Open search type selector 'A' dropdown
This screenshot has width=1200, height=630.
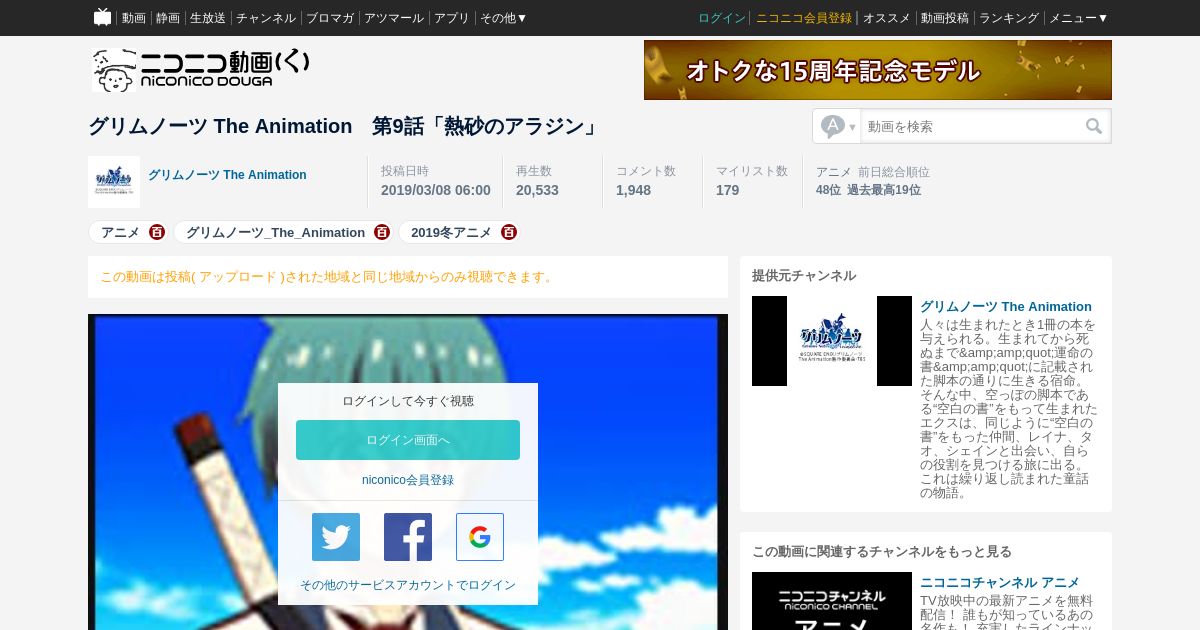(838, 126)
